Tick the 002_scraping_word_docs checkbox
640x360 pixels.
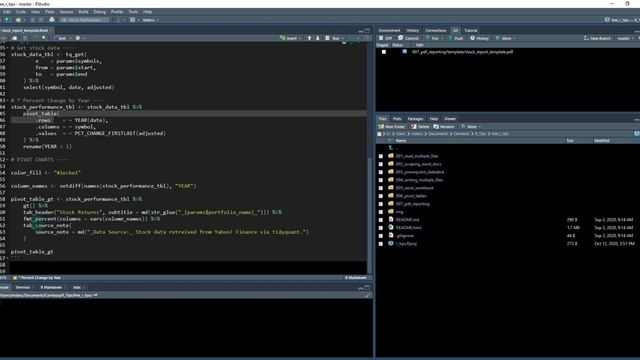381,164
